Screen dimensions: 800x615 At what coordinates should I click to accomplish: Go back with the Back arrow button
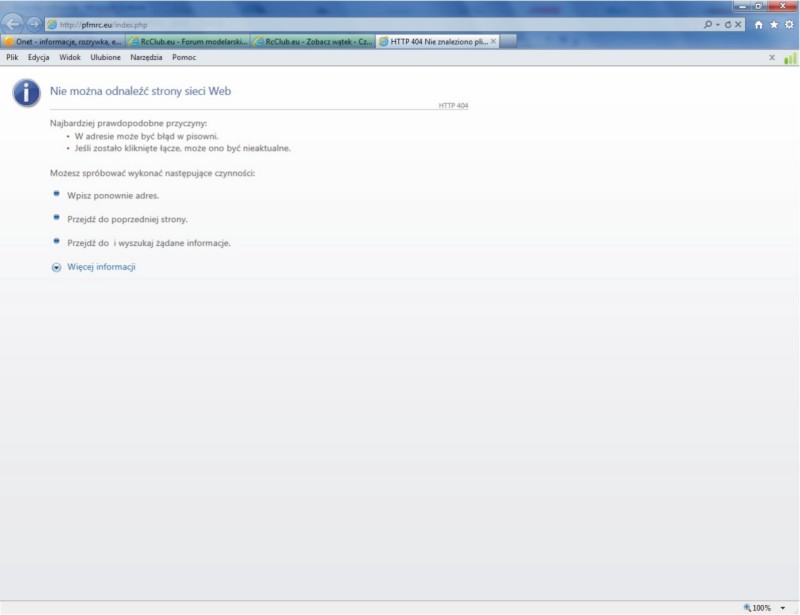[12, 23]
